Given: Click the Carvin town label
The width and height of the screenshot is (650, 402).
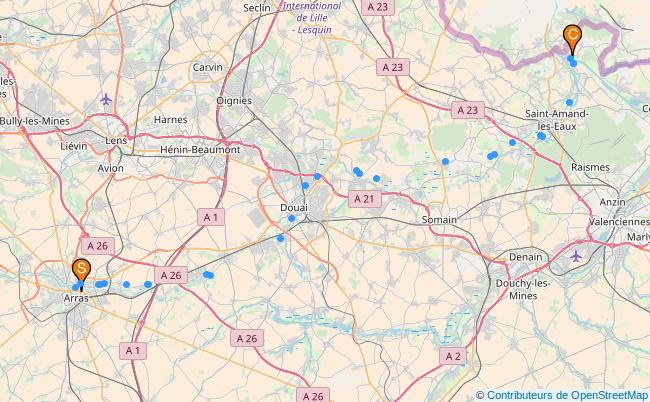Looking at the screenshot, I should click(208, 67).
